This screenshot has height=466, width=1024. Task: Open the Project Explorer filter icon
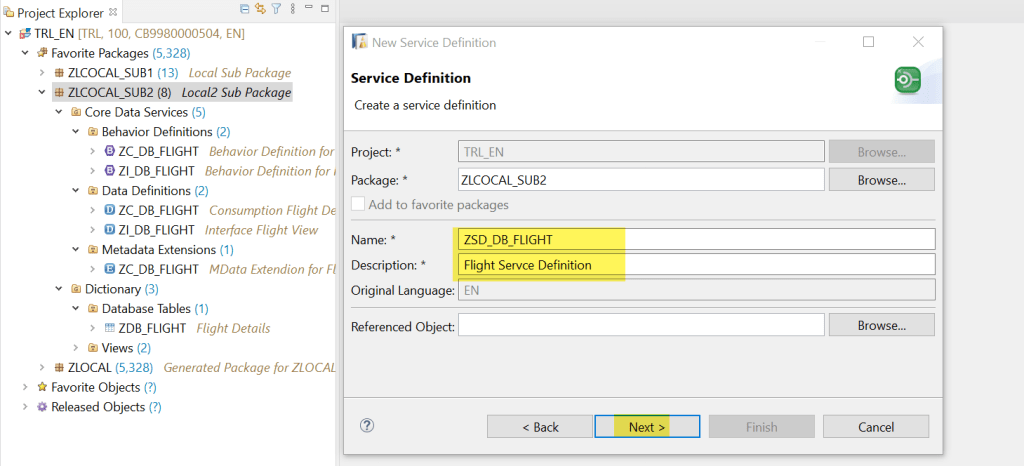[275, 10]
